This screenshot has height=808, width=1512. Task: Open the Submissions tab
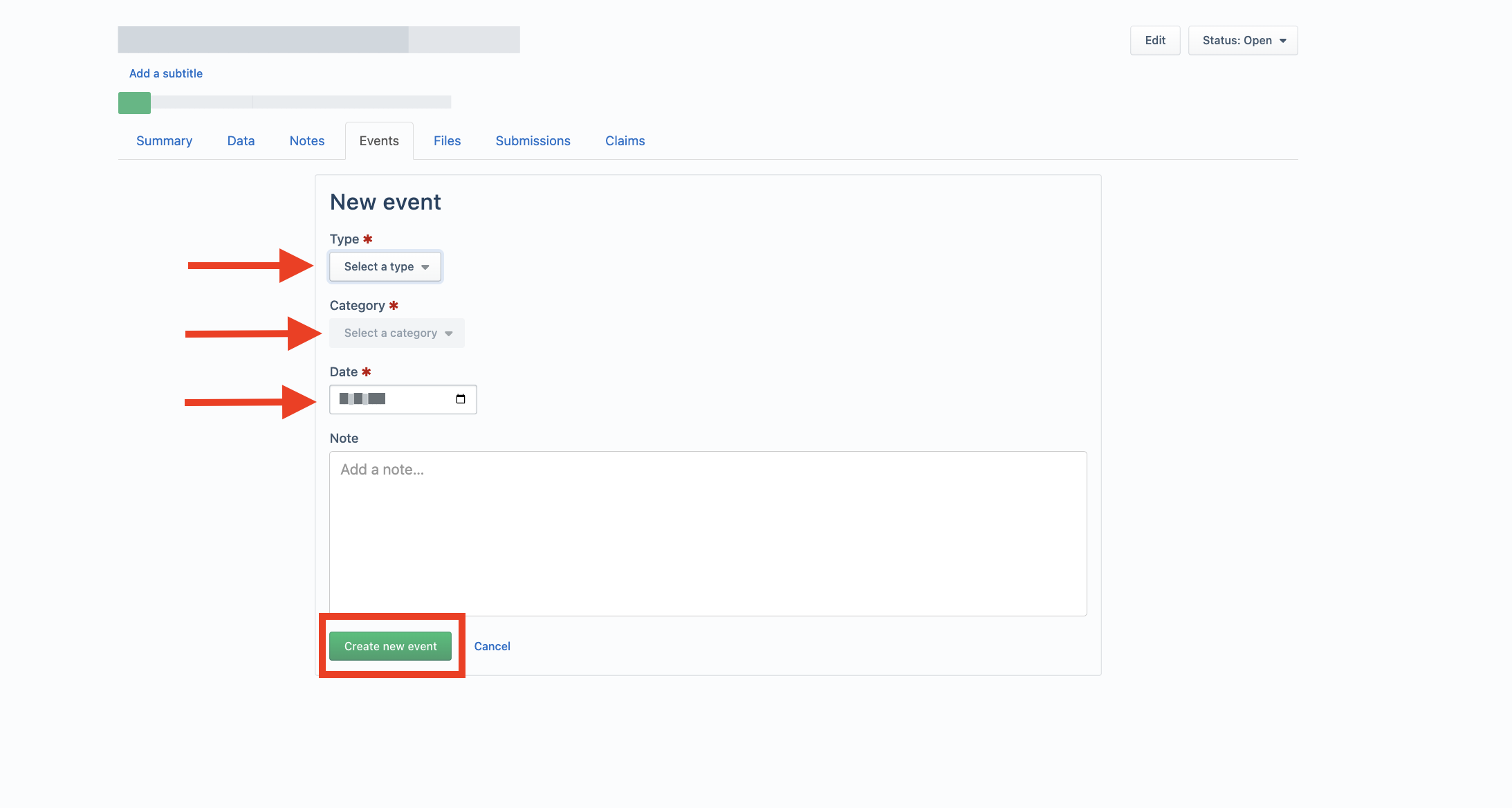(533, 140)
